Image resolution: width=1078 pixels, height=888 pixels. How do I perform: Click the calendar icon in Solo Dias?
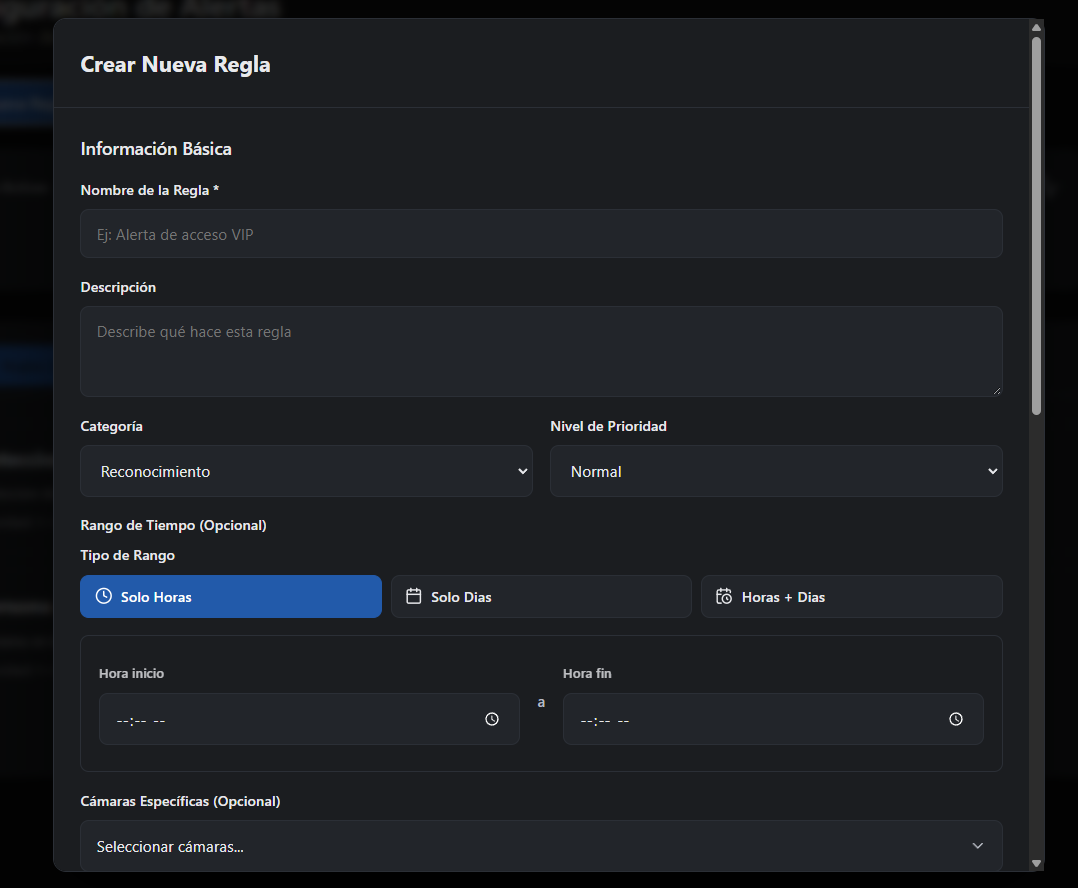point(414,596)
